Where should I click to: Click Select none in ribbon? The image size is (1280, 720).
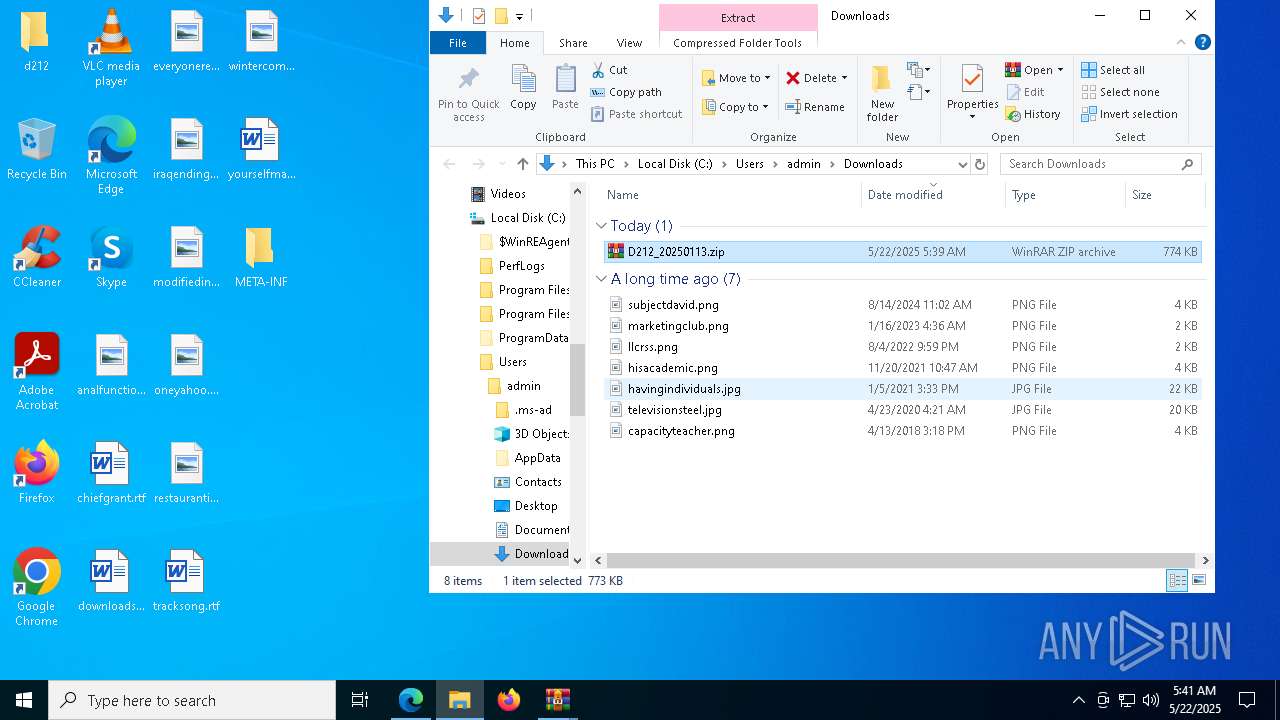(1120, 92)
